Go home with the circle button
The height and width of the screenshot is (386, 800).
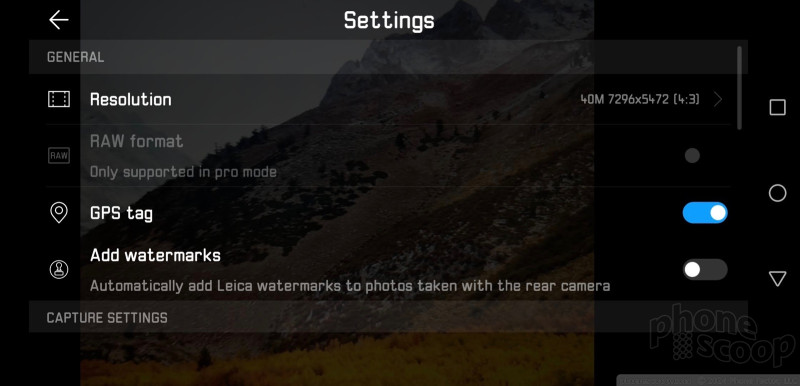click(x=777, y=193)
